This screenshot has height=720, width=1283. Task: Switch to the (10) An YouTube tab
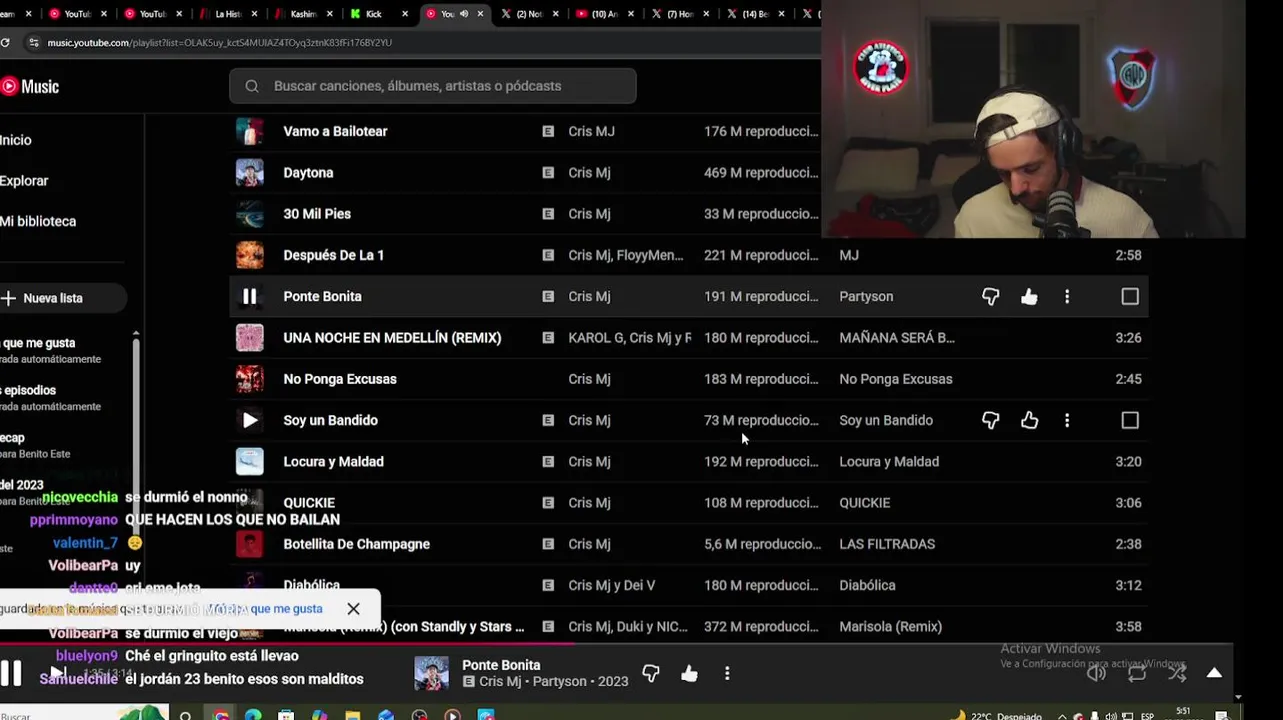[x=604, y=14]
